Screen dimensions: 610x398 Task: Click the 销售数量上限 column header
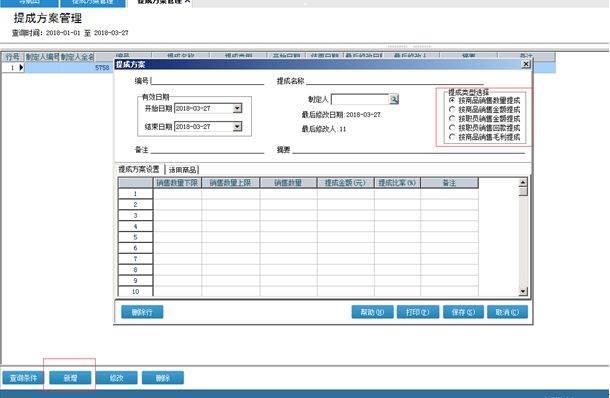pos(231,182)
